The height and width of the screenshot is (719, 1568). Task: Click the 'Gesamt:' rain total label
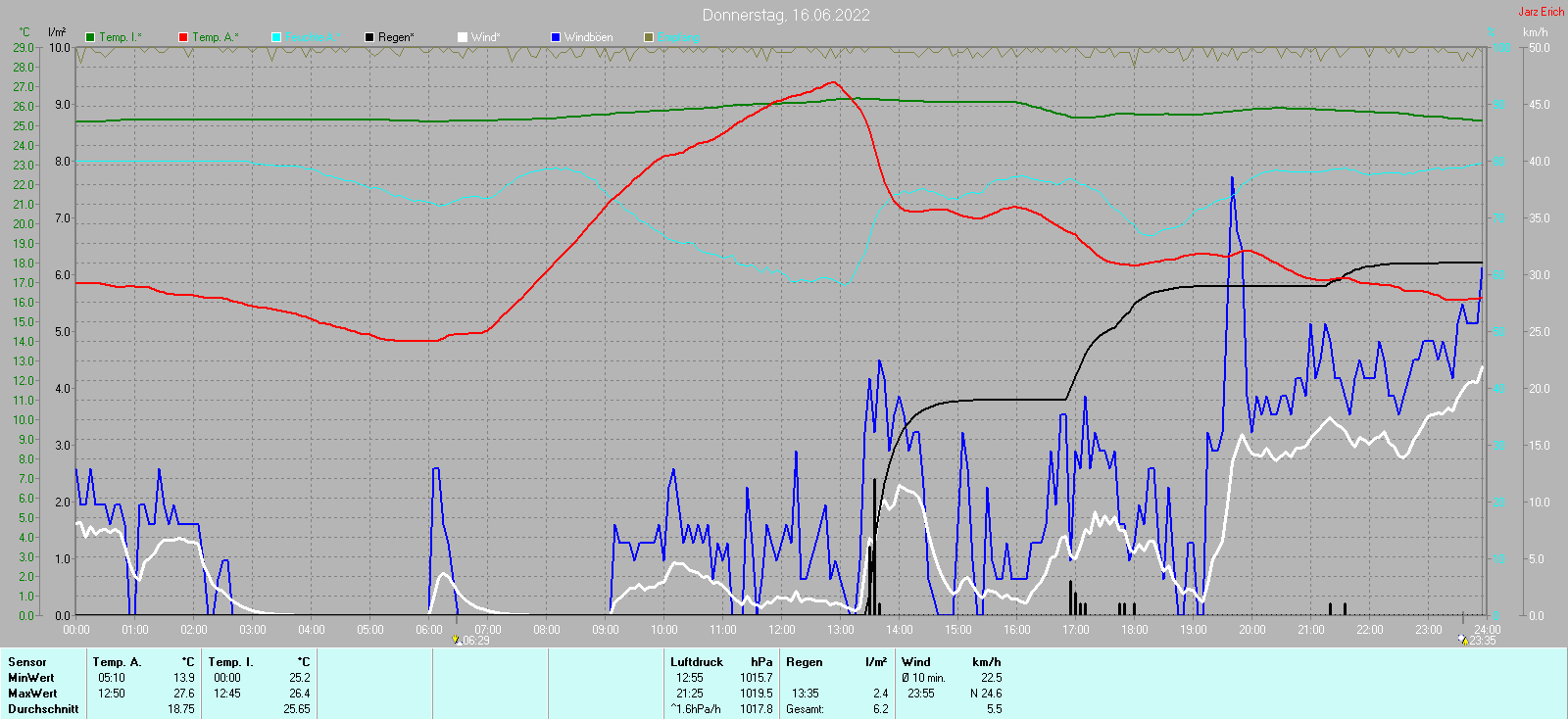pyautogui.click(x=806, y=709)
